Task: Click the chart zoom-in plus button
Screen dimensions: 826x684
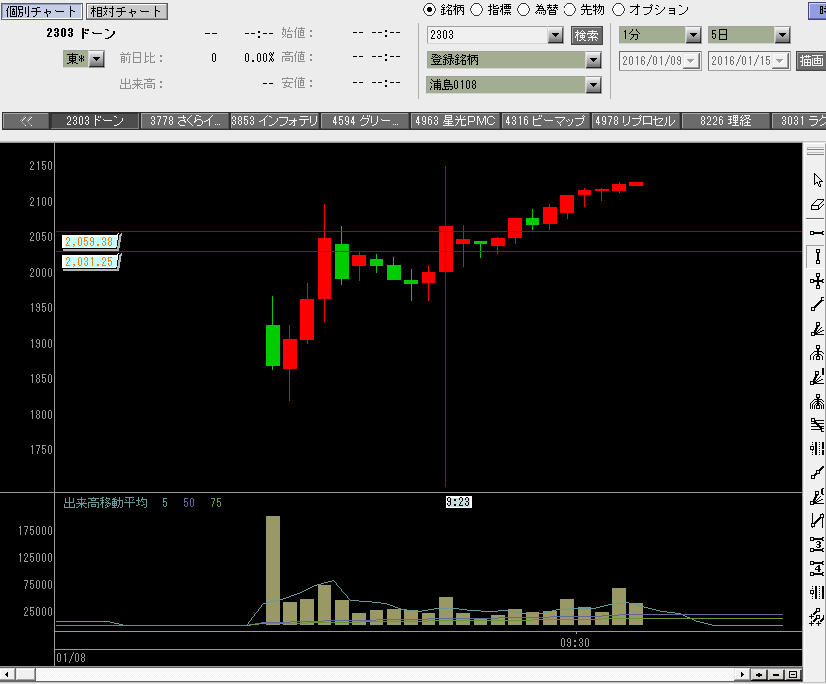Action: pos(759,675)
